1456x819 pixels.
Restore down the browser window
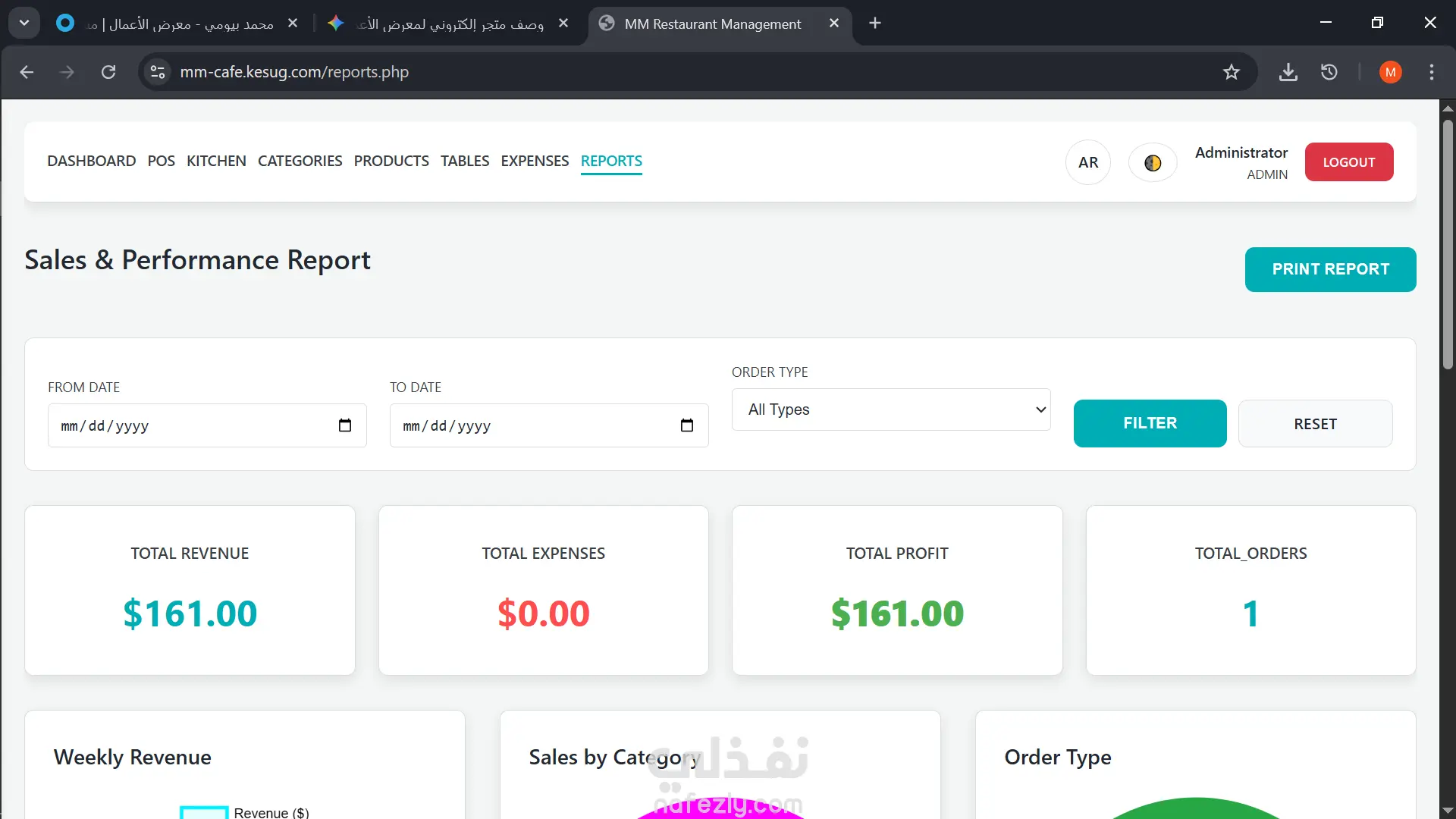pyautogui.click(x=1377, y=23)
